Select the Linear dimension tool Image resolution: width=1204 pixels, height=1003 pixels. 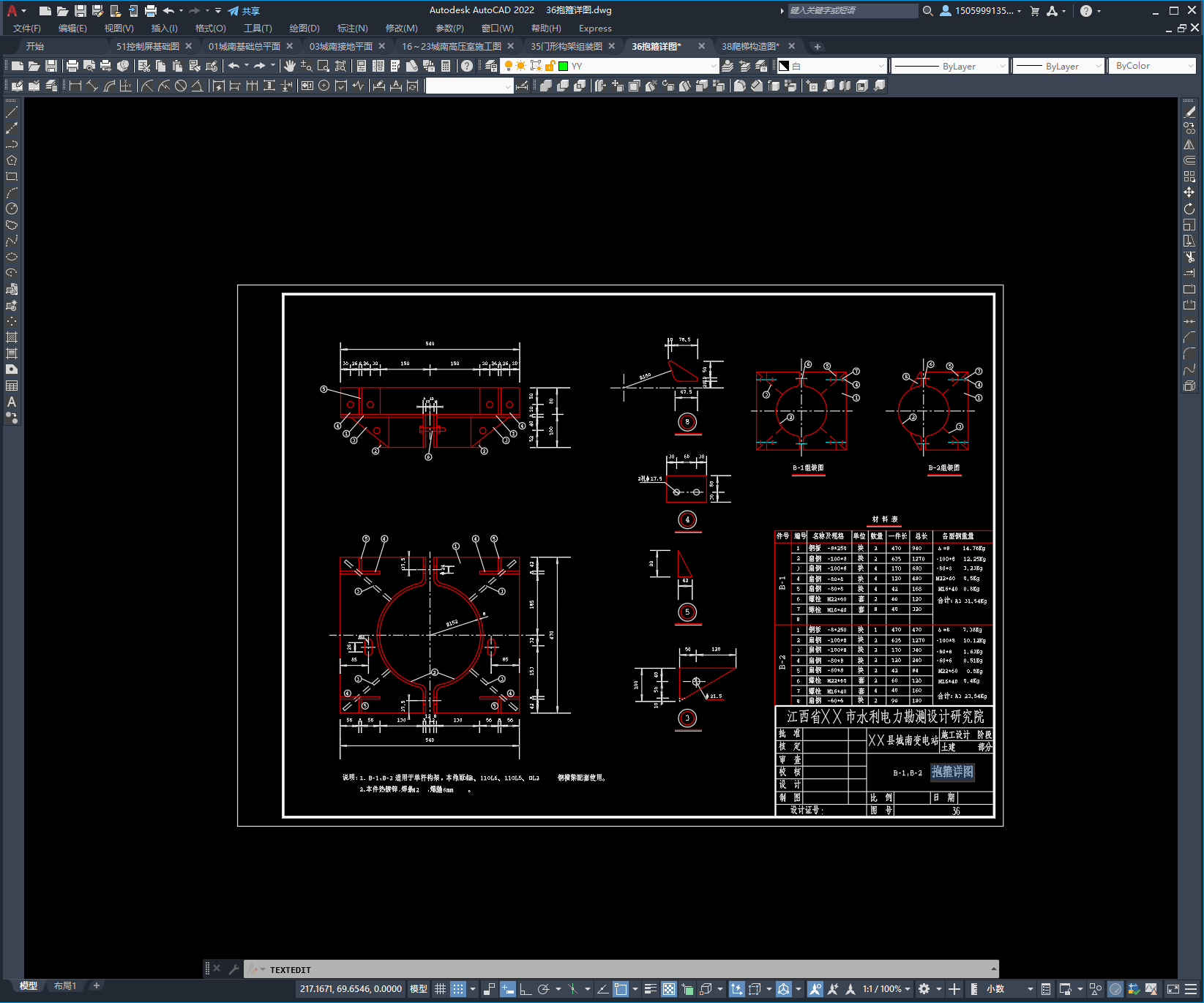coord(75,86)
